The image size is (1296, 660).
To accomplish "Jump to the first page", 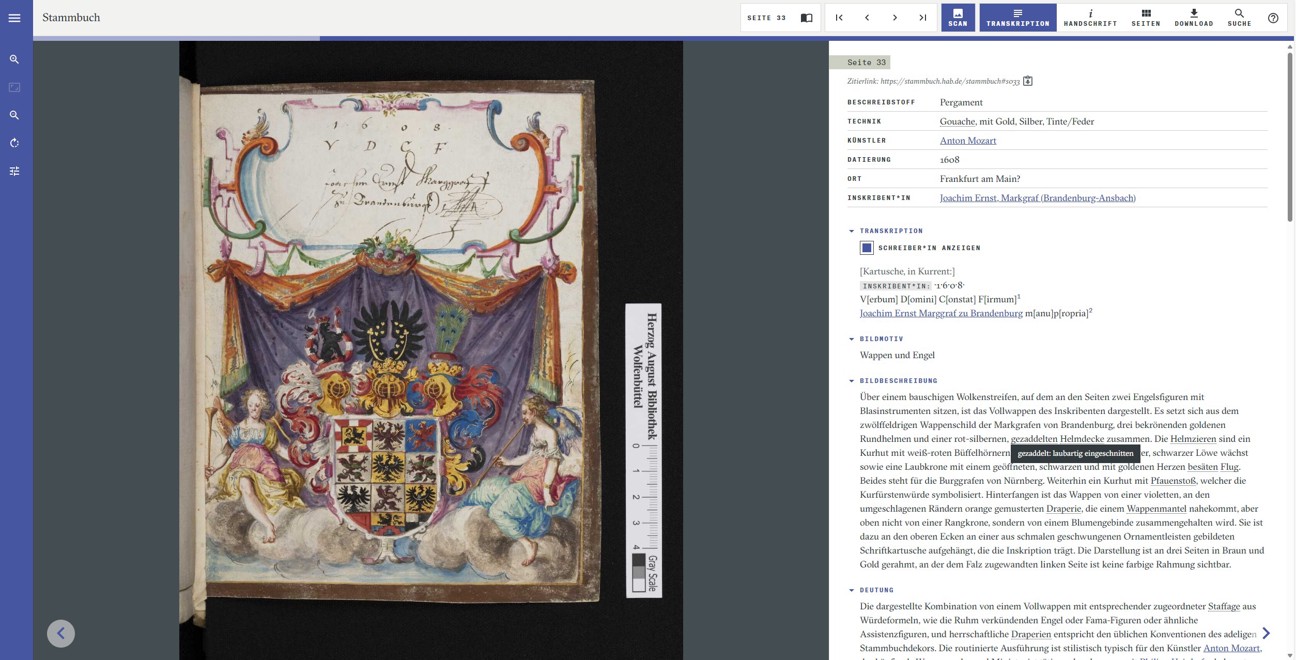I will point(839,18).
